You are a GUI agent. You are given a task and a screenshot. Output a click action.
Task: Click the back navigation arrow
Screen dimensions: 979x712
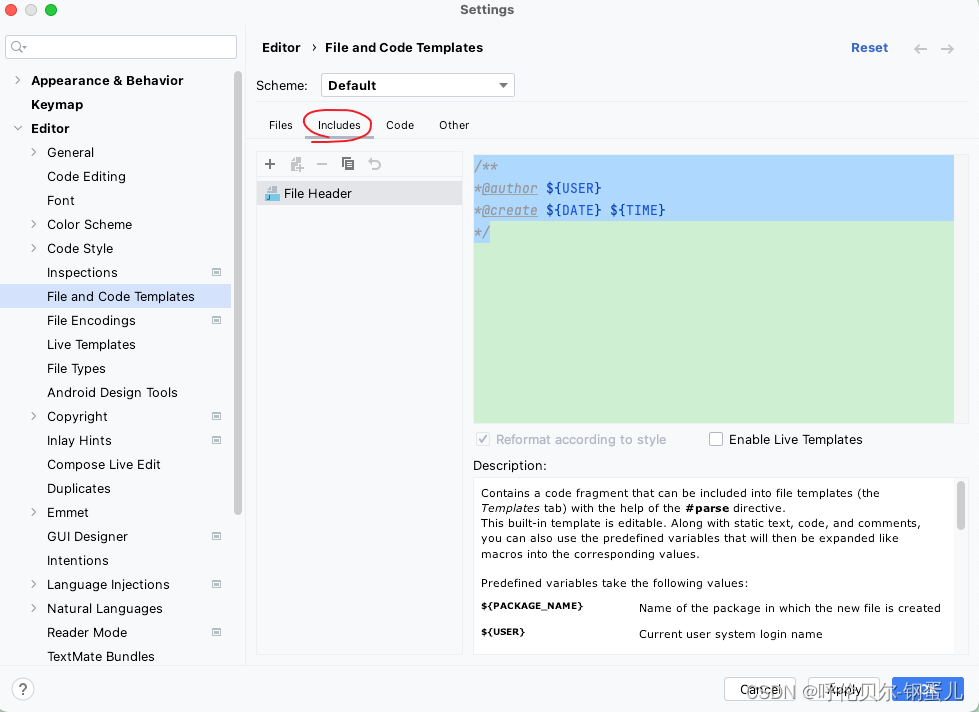click(x=920, y=49)
